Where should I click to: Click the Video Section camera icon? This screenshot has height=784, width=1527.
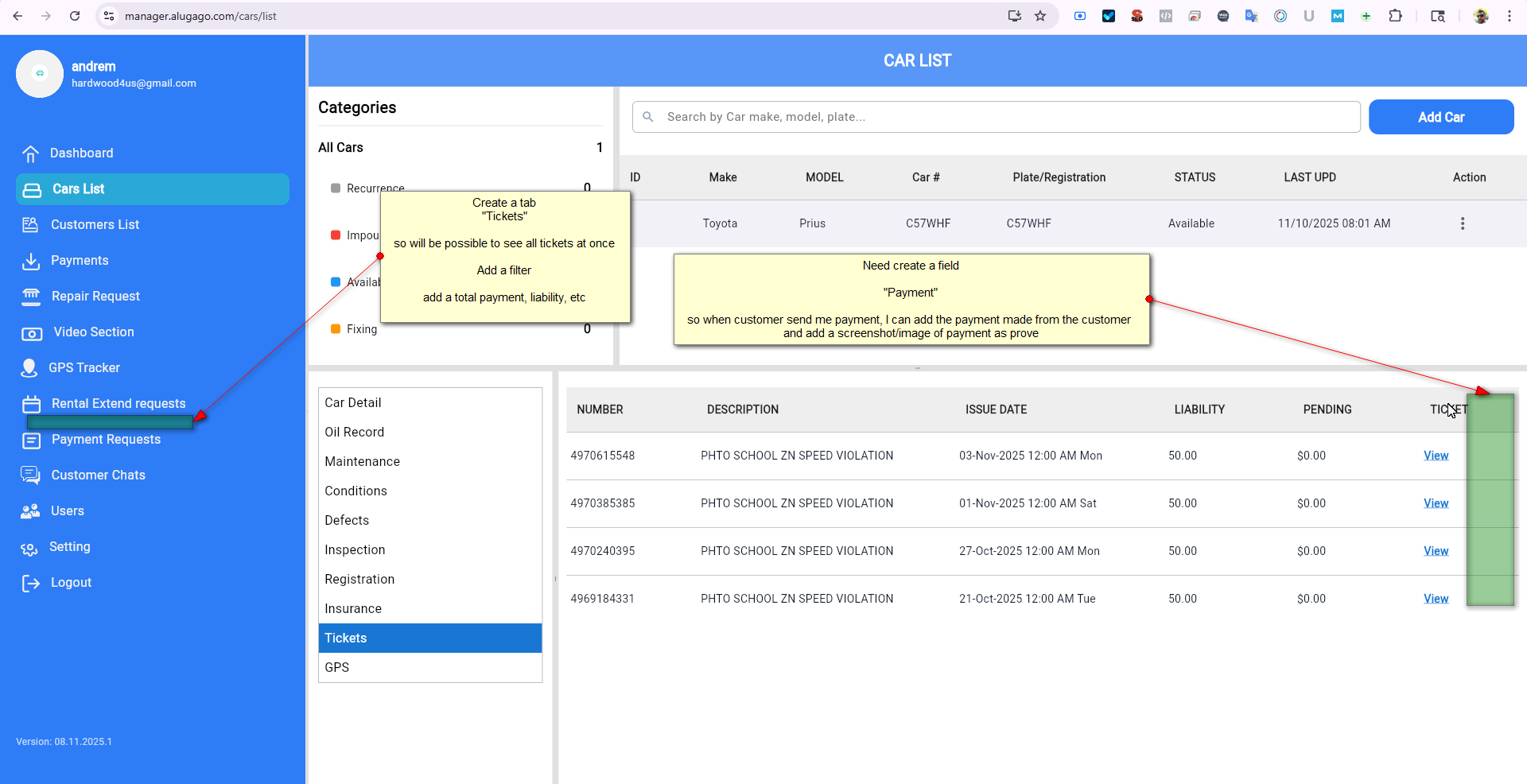coord(31,333)
